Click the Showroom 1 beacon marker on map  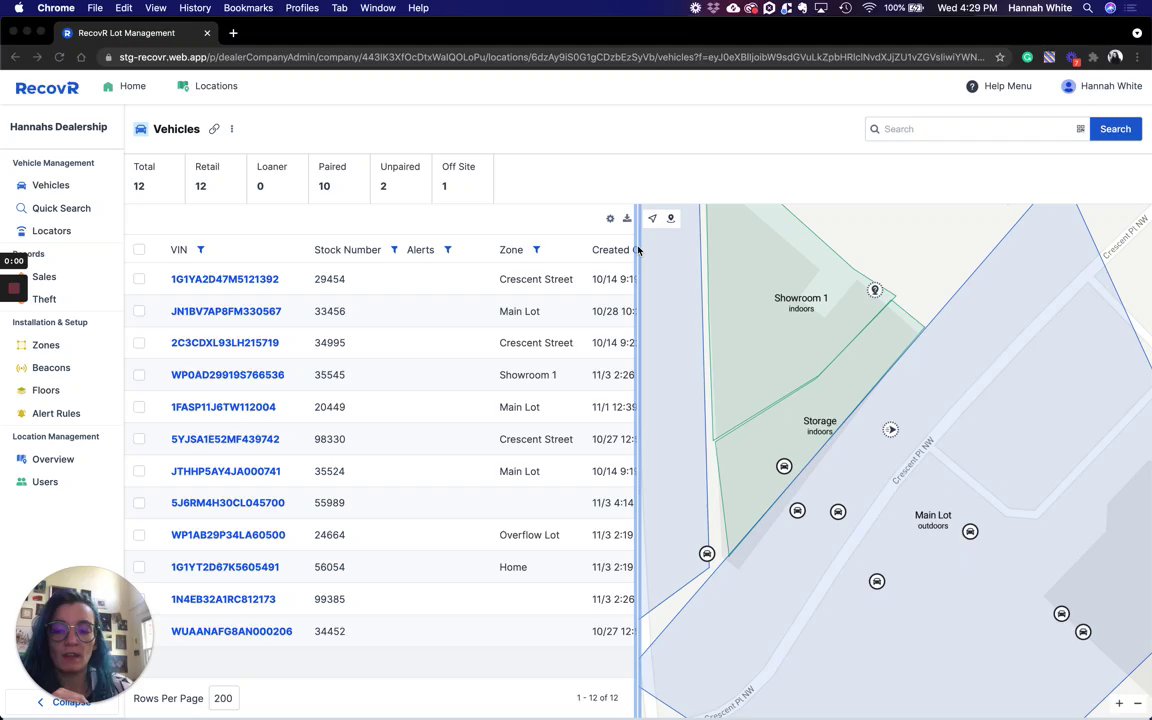(x=874, y=289)
